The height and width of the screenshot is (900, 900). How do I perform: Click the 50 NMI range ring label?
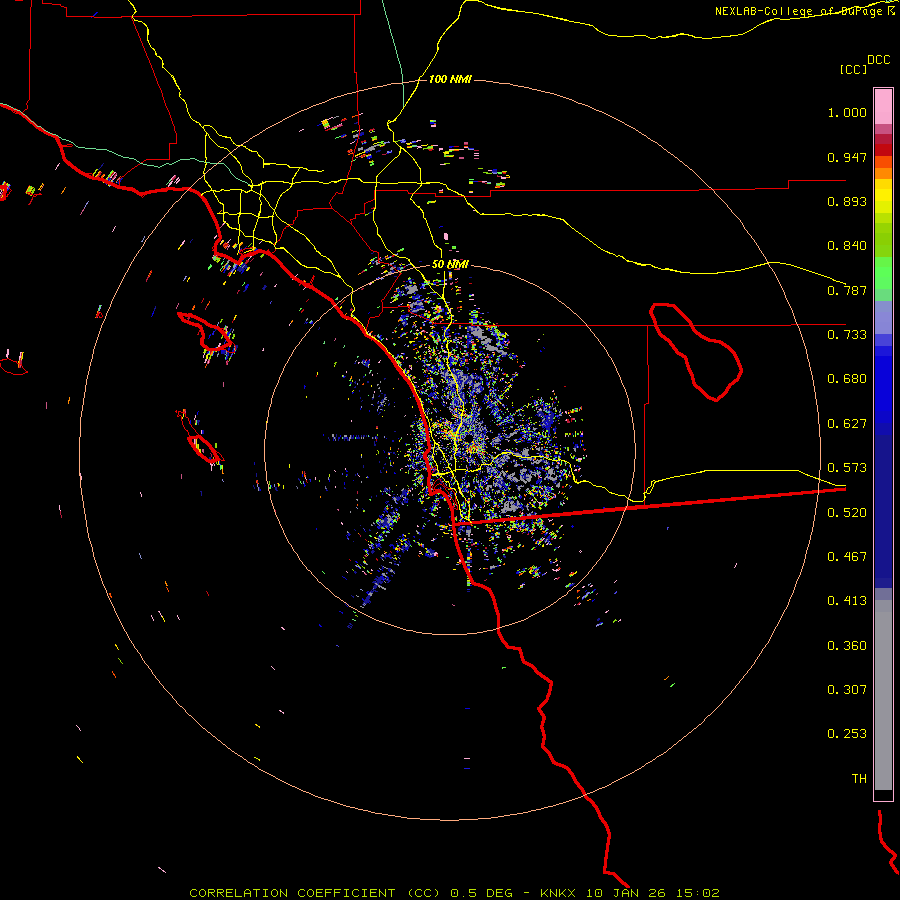coord(450,265)
